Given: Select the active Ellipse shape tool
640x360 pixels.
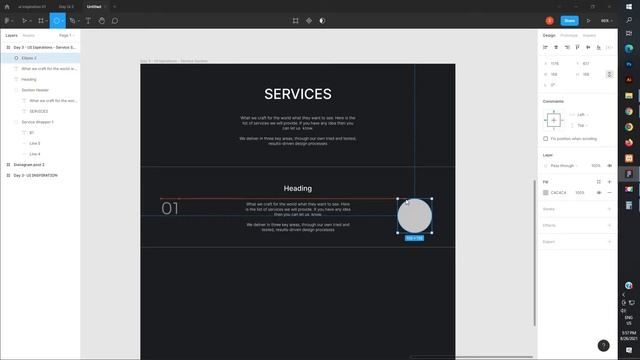Looking at the screenshot, I should click(56, 21).
